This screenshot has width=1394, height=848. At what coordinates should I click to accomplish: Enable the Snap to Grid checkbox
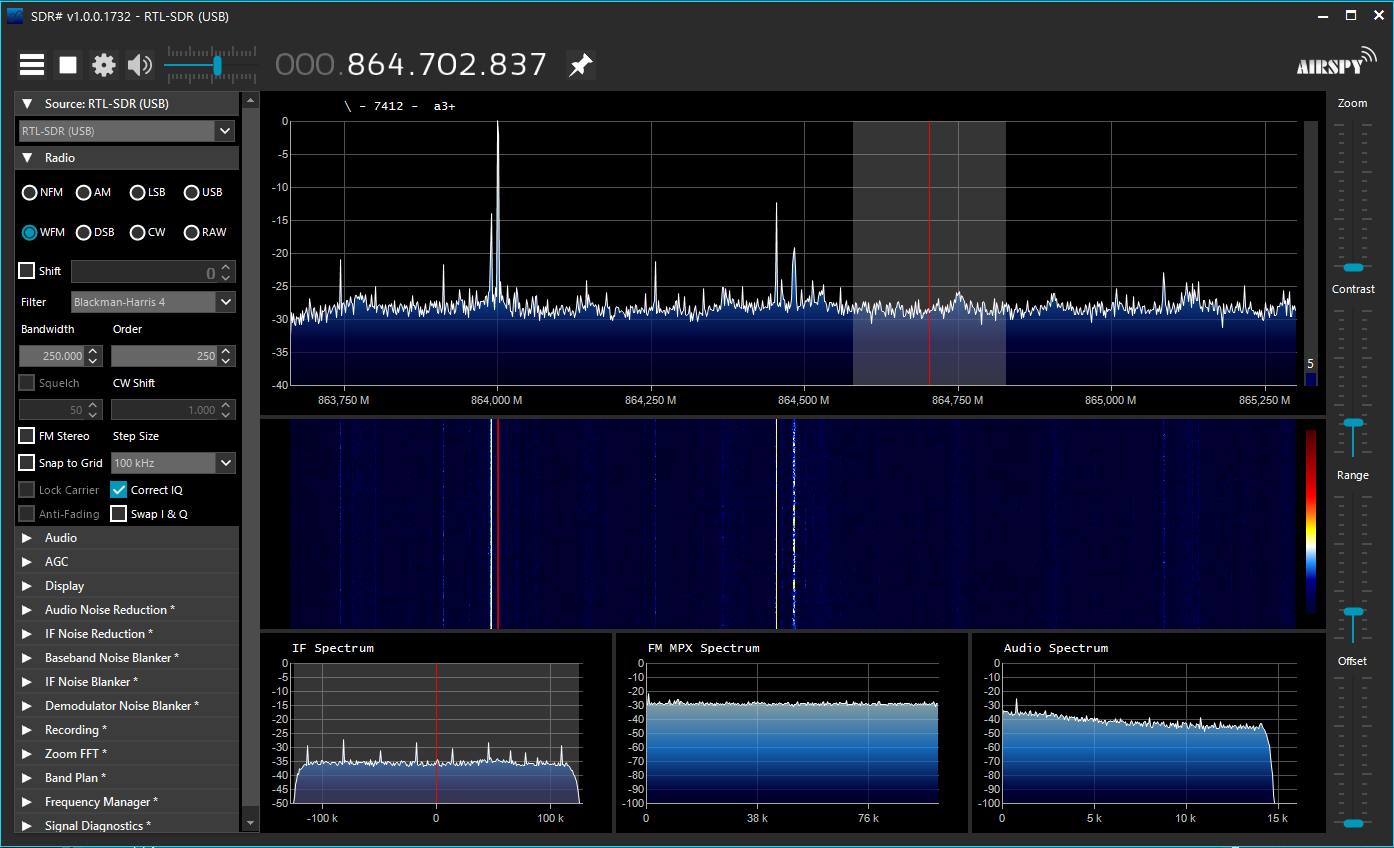[x=27, y=463]
